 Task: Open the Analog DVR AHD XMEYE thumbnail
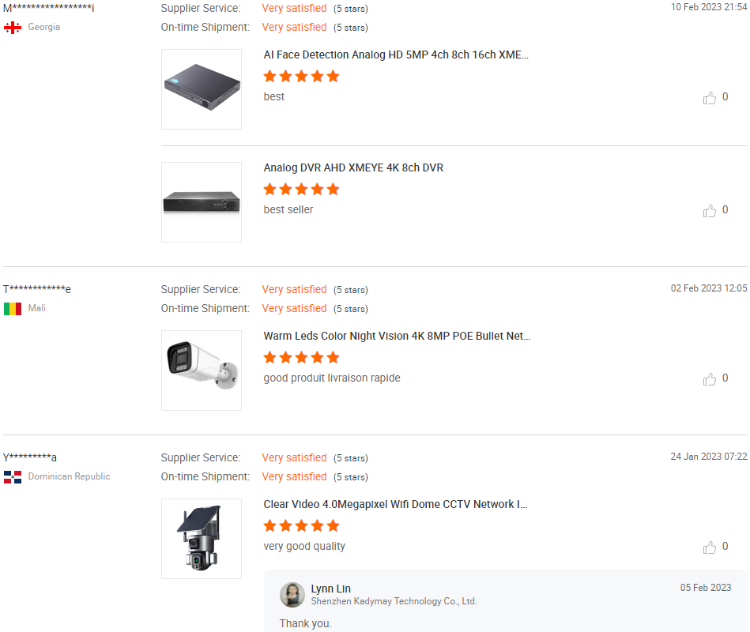pyautogui.click(x=201, y=202)
